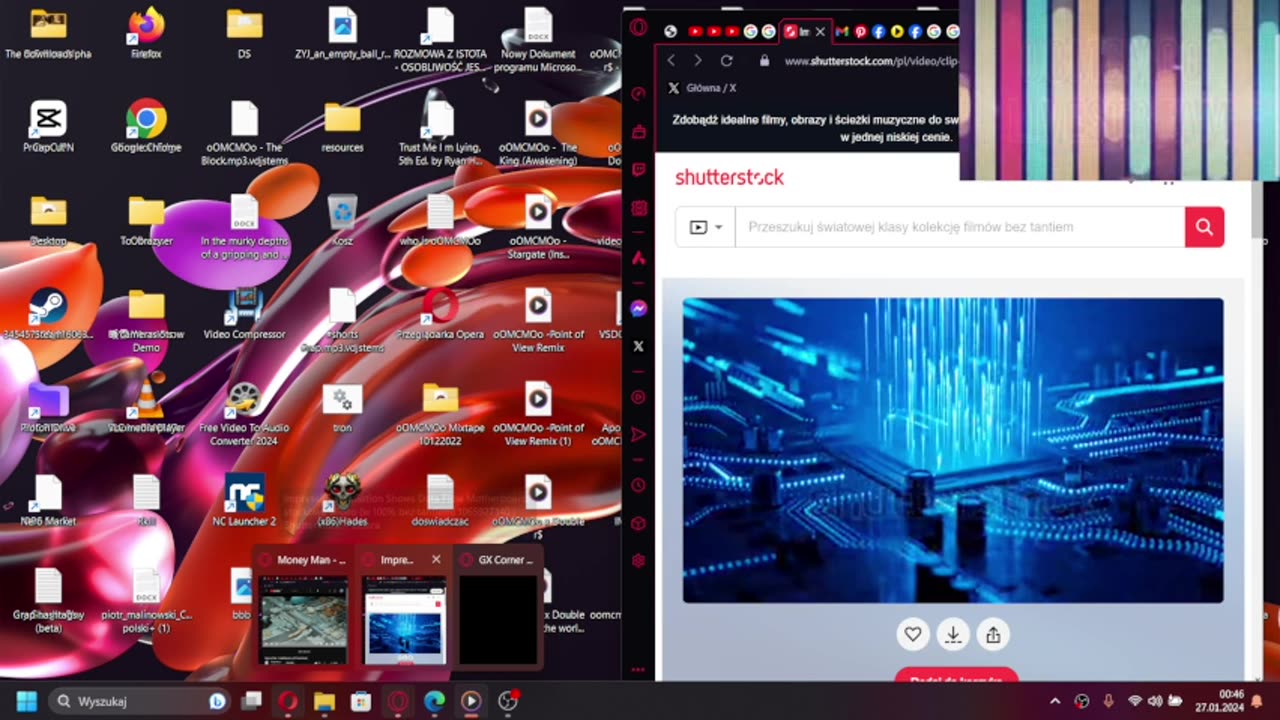1280x720 pixels.
Task: Open the Aria AI icon in sidebar
Action: [638, 258]
